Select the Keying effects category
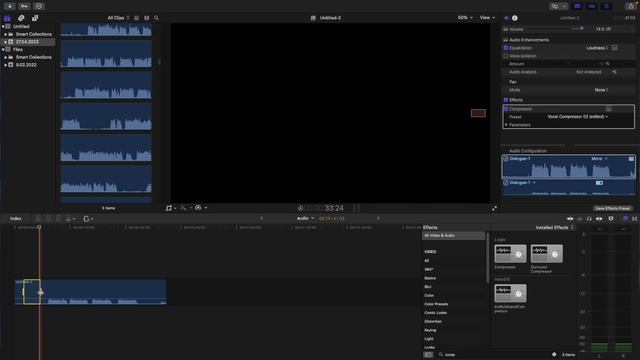 (430, 330)
